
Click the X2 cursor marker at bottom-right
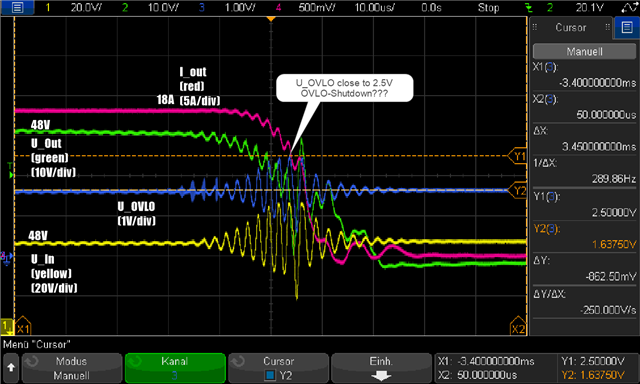(x=518, y=326)
